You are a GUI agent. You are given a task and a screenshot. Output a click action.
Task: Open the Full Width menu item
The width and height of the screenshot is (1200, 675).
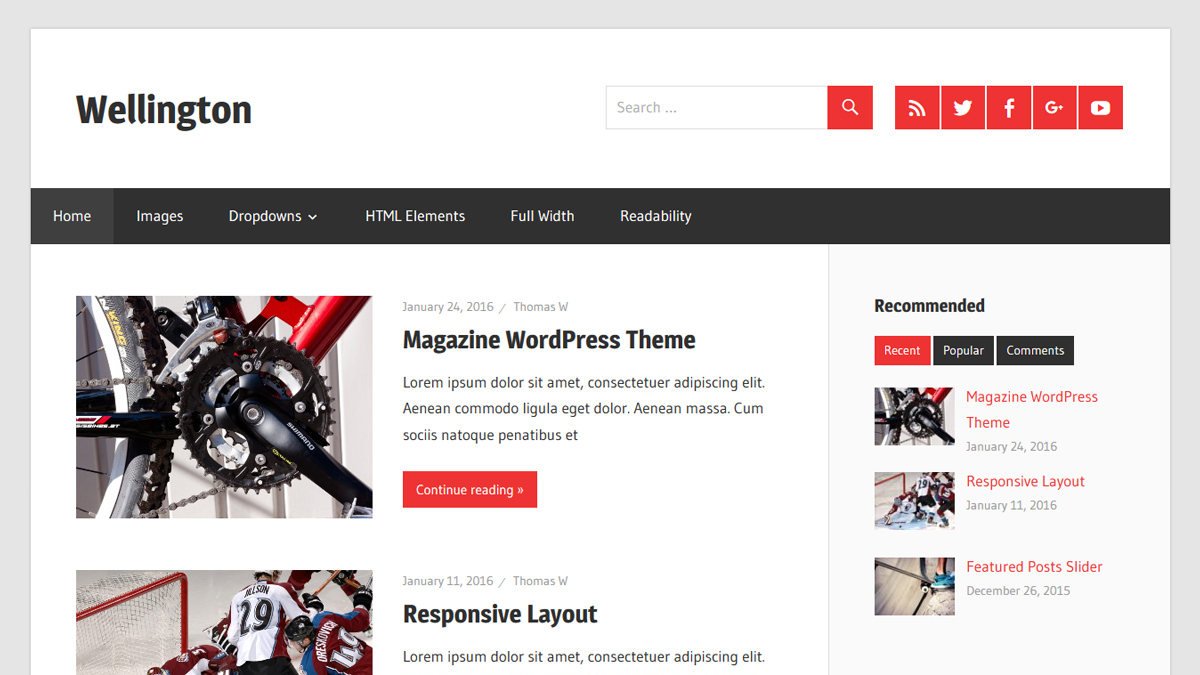click(542, 216)
